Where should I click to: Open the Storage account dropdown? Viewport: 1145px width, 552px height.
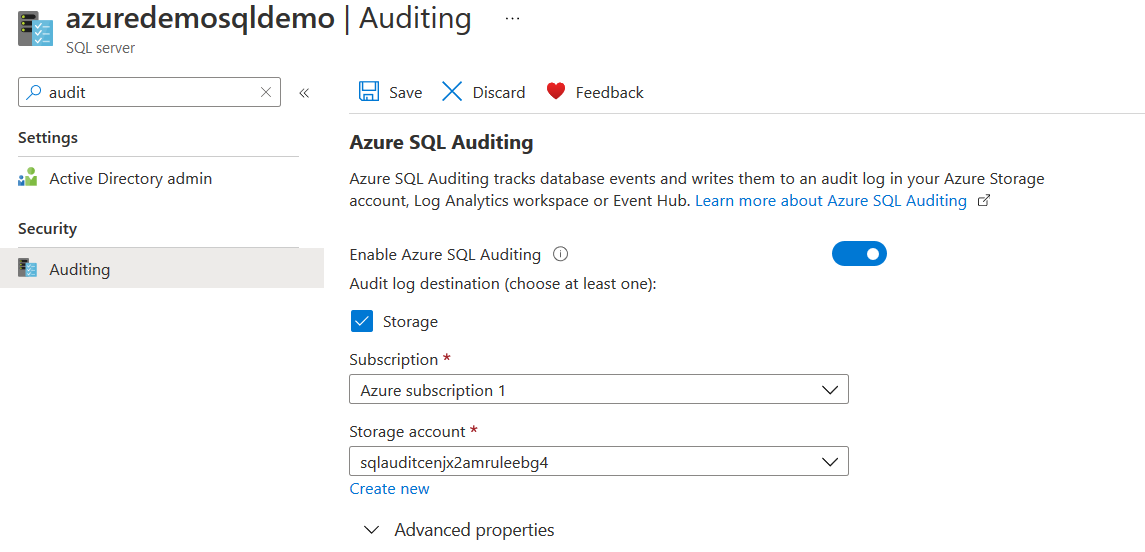(x=598, y=462)
